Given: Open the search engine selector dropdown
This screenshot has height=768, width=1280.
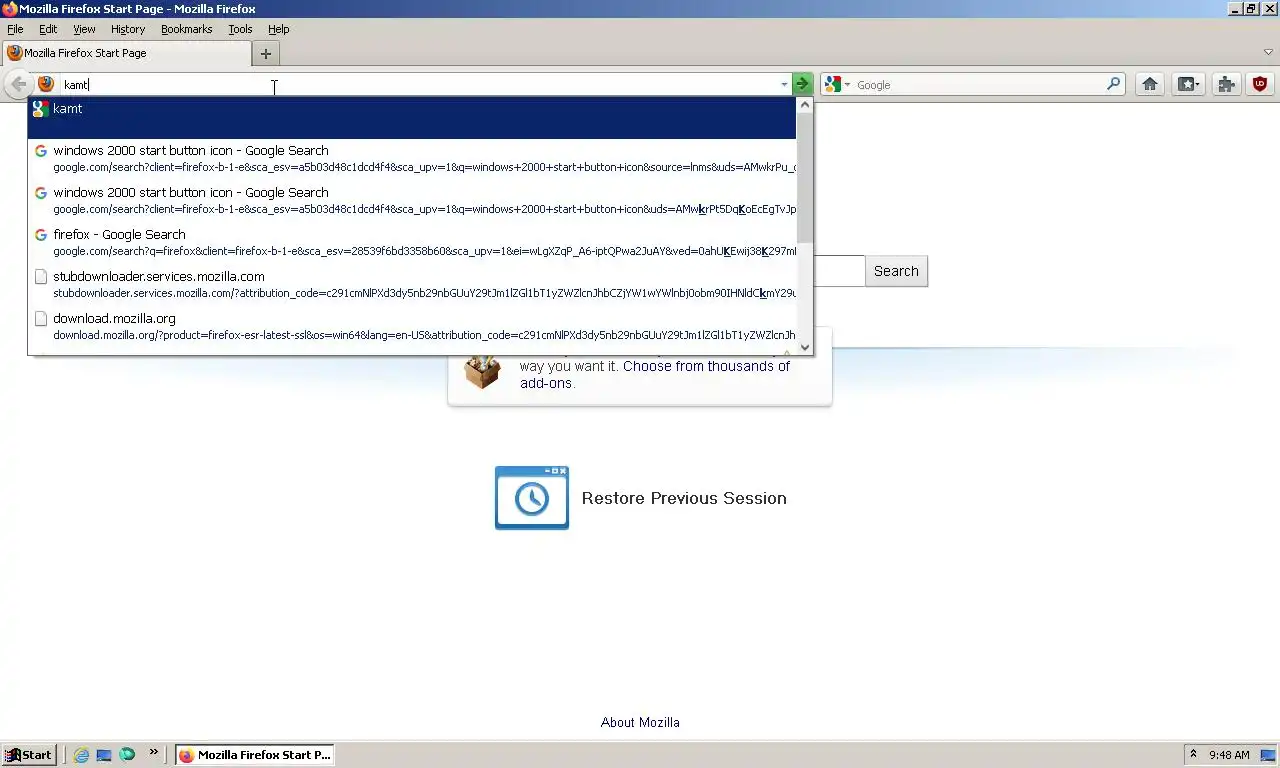Looking at the screenshot, I should point(847,85).
